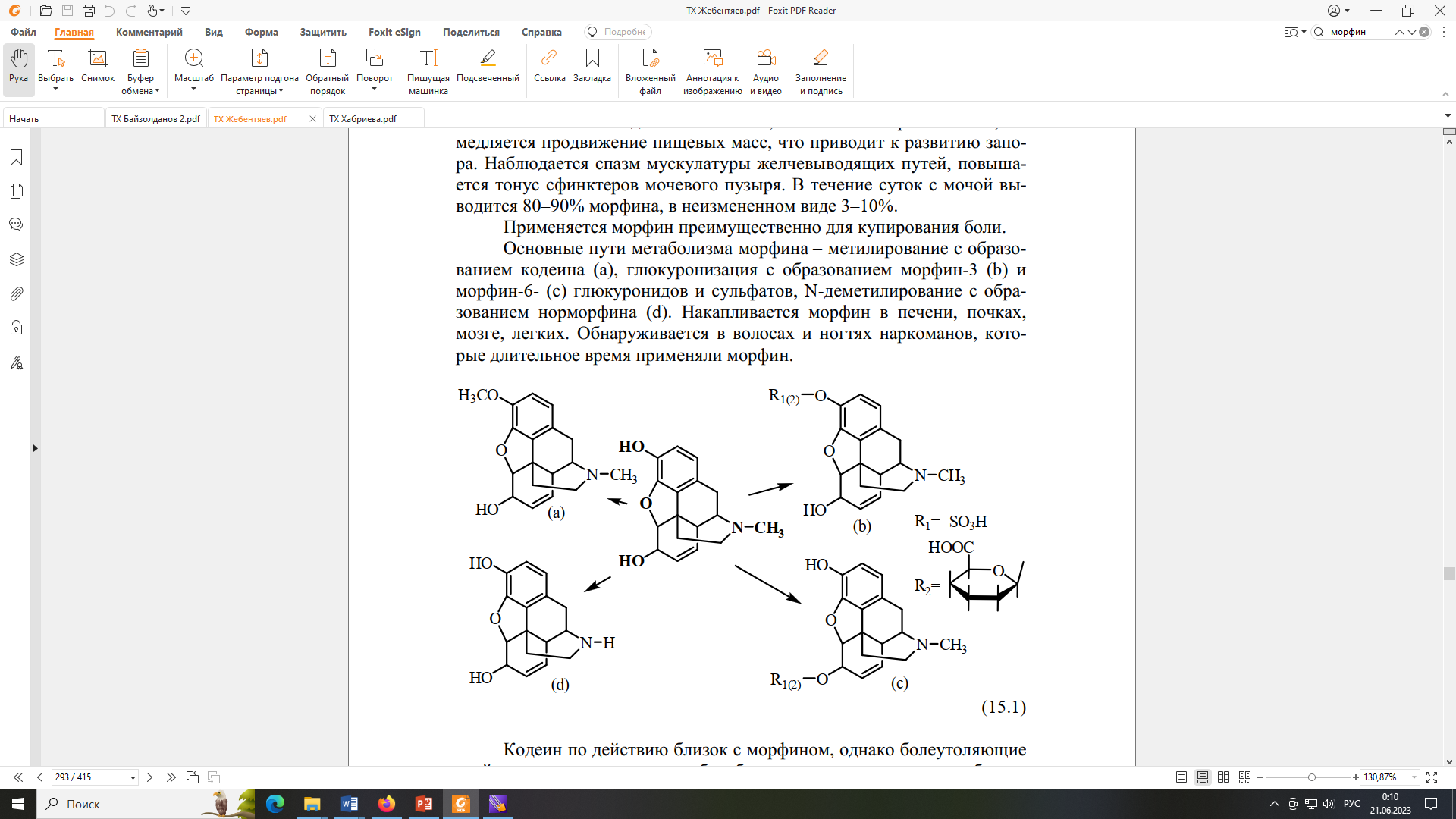Screen dimensions: 1456x819
Task: Click the Open file folder icon in title bar
Action: [x=46, y=11]
